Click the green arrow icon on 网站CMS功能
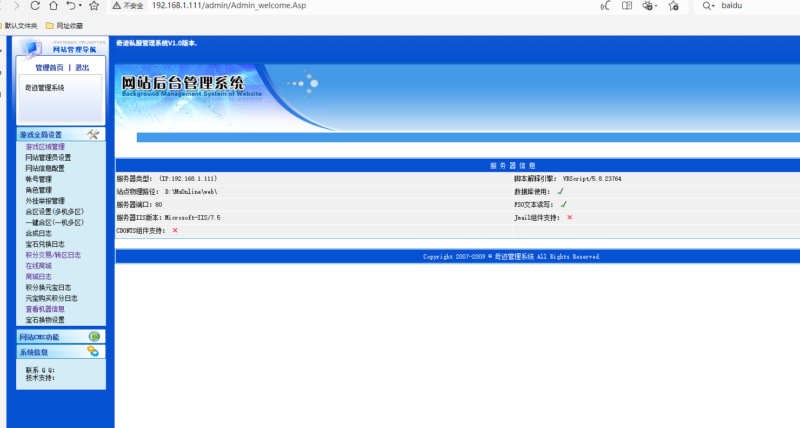Viewport: 800px width, 428px height. pyautogui.click(x=94, y=337)
